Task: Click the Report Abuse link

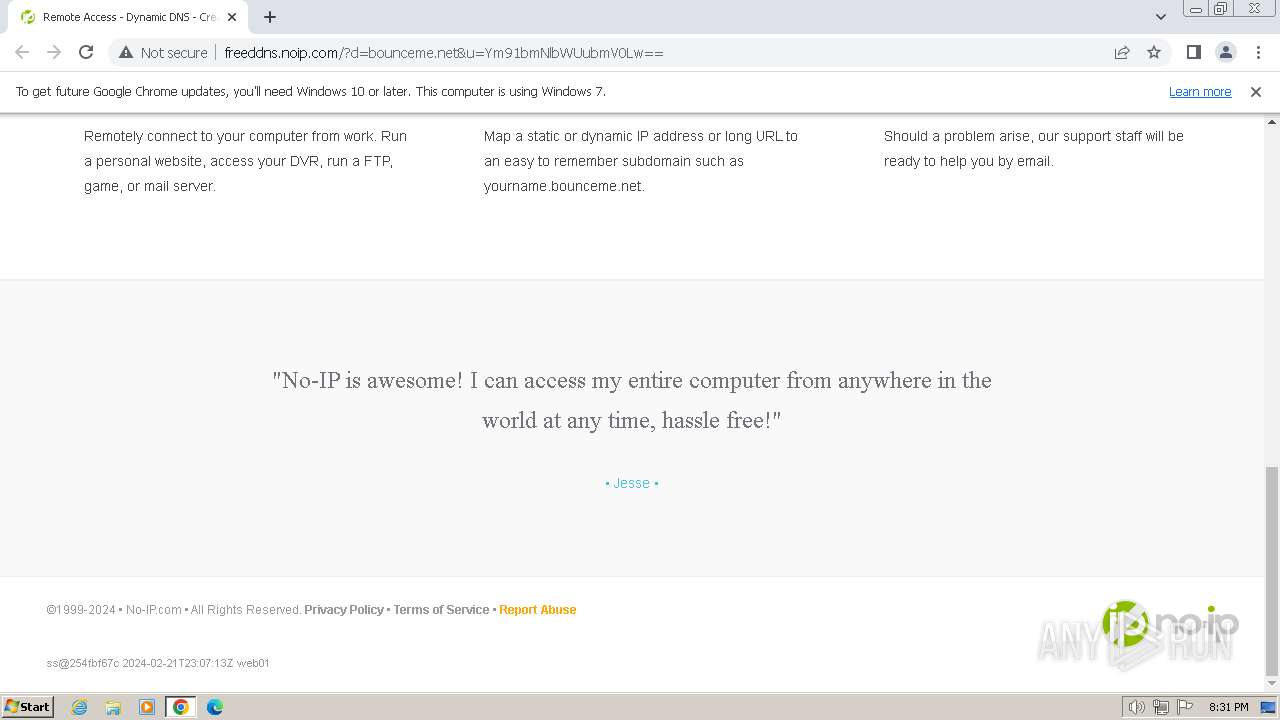Action: (538, 609)
